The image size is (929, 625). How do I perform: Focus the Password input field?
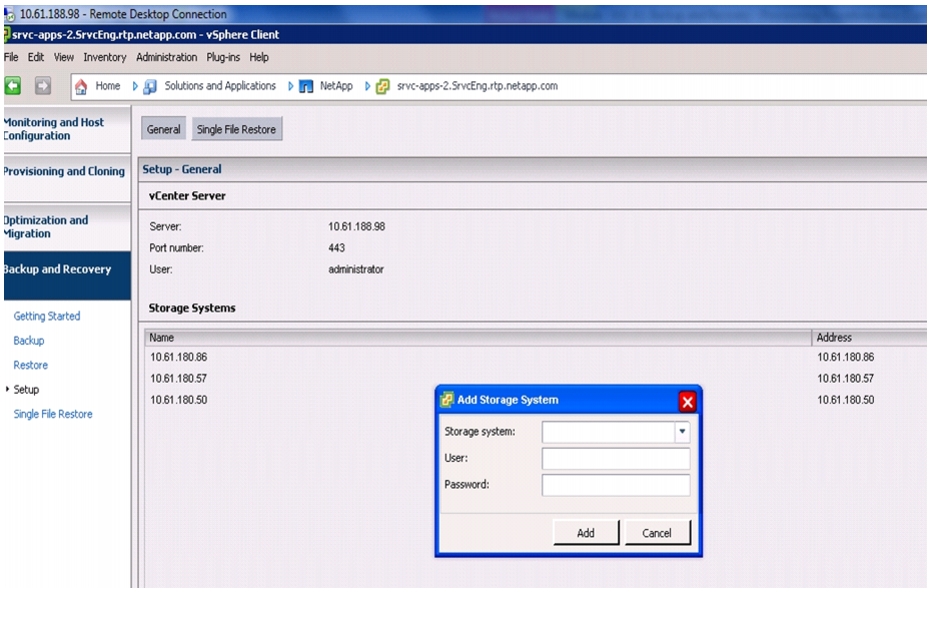(616, 485)
